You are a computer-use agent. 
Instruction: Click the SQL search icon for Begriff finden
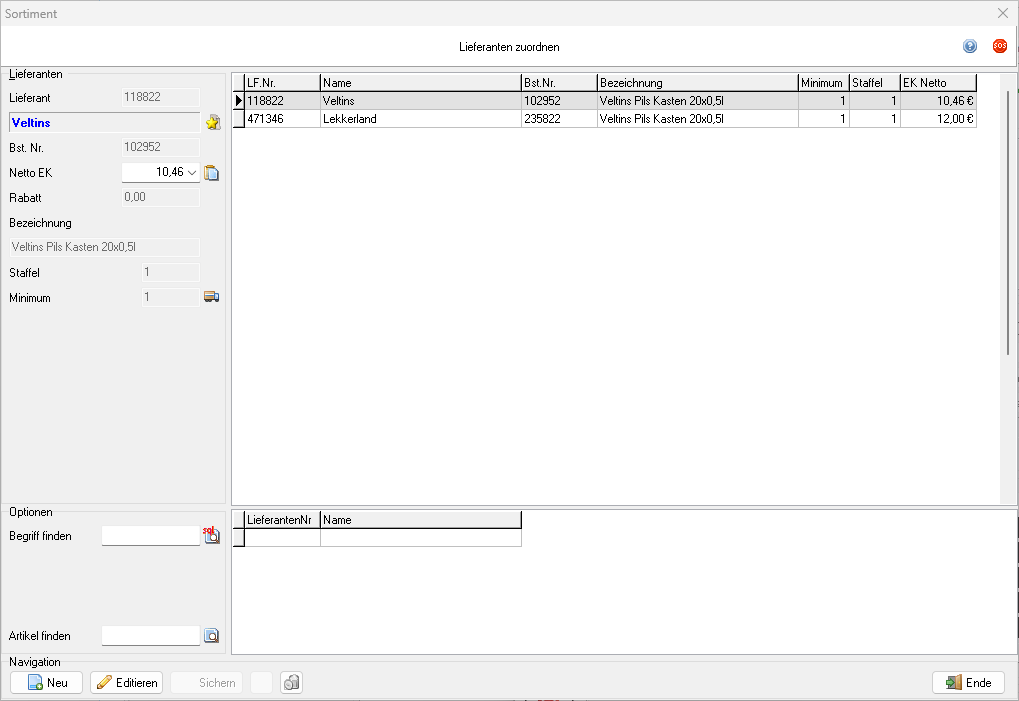211,536
